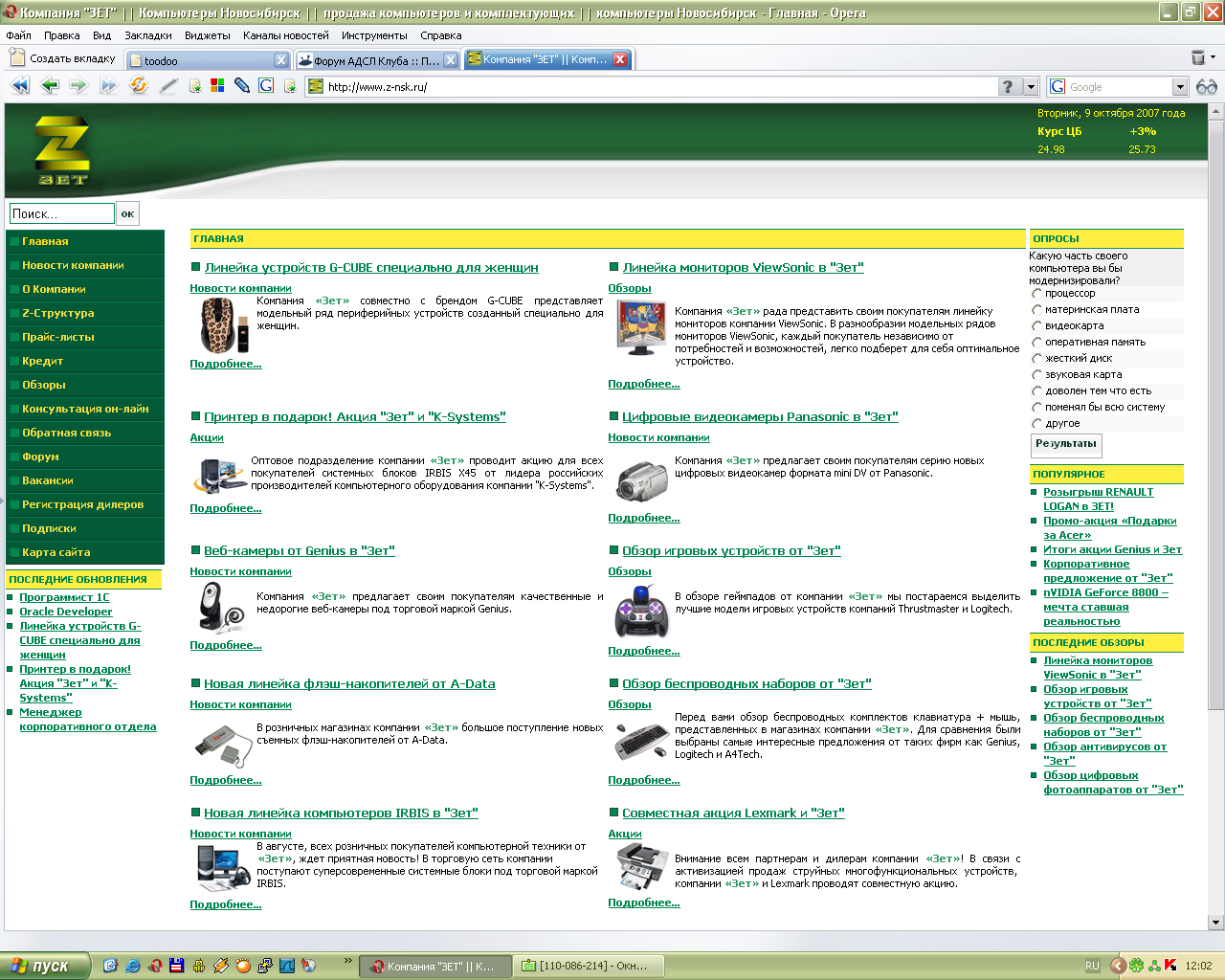
Task: Click into the Google search box
Action: [x=1119, y=86]
